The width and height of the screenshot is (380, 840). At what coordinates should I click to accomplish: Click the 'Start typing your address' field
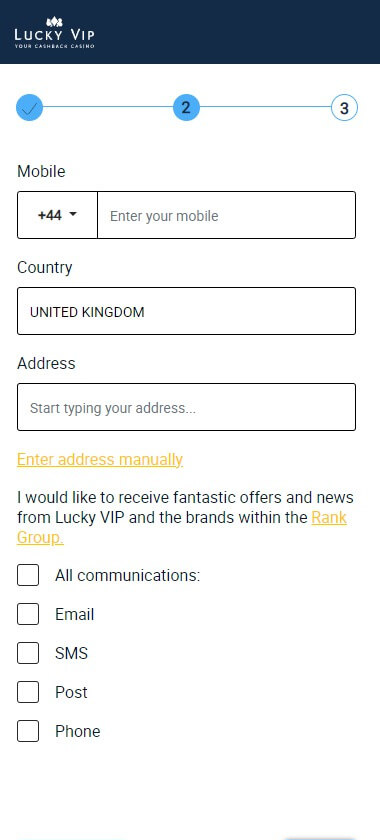(186, 407)
